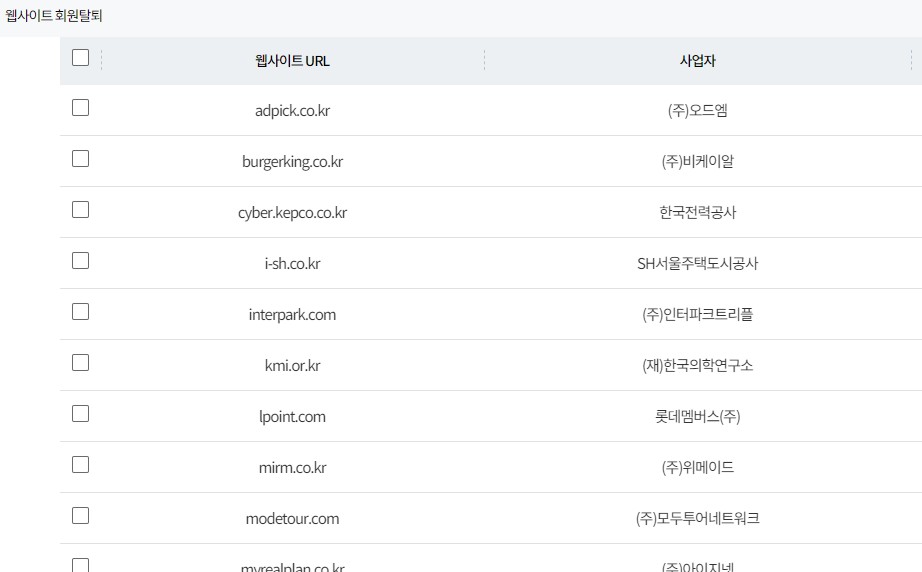Check the modetour.com row checkbox
922x572 pixels.
(81, 516)
